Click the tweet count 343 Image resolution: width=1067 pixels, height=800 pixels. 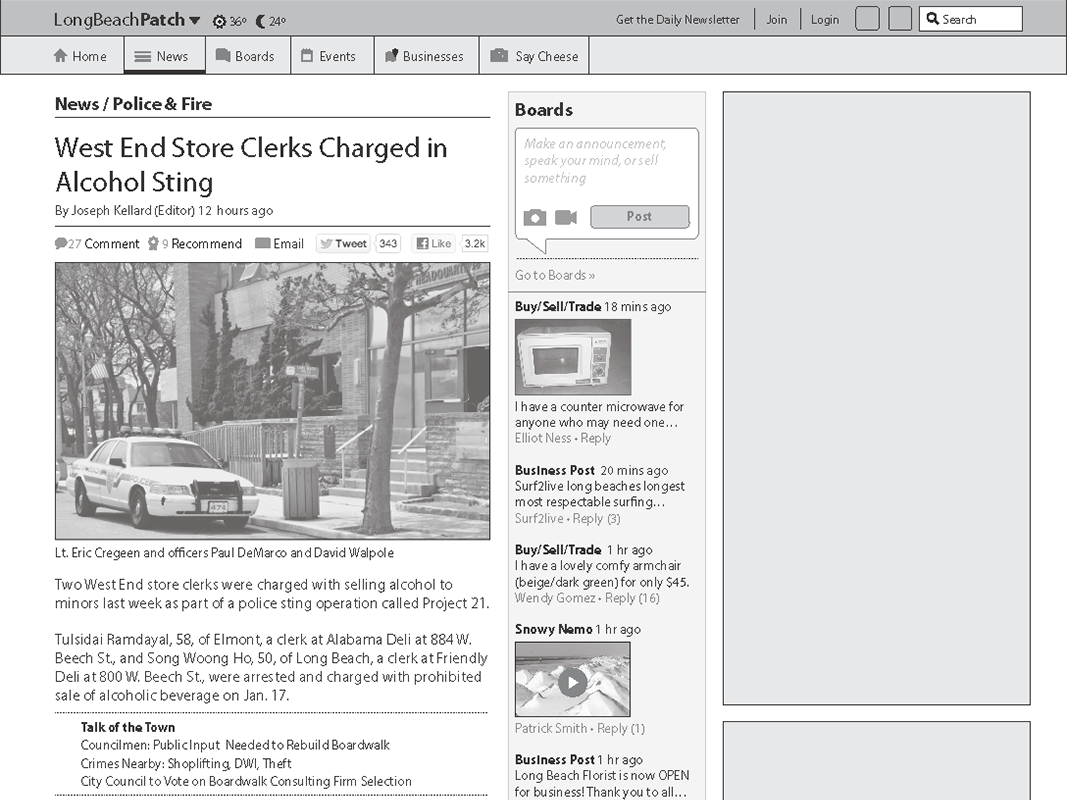(x=388, y=244)
